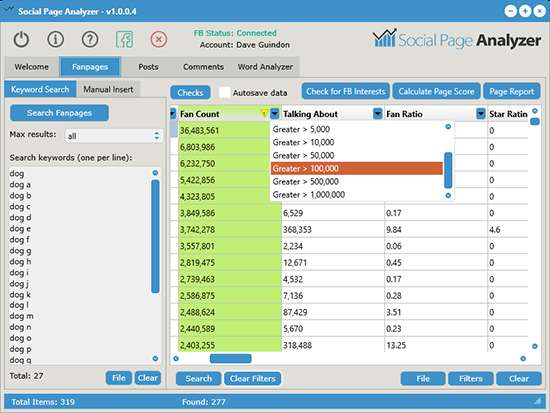This screenshot has height=413, width=550.
Task: Toggle the Autosave data checkbox
Action: (224, 93)
